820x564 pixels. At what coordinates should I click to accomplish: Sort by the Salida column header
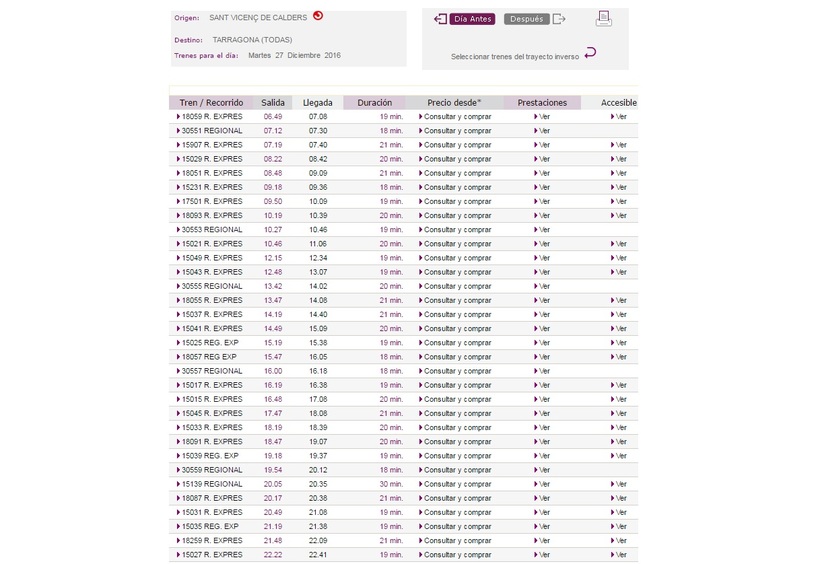[273, 103]
